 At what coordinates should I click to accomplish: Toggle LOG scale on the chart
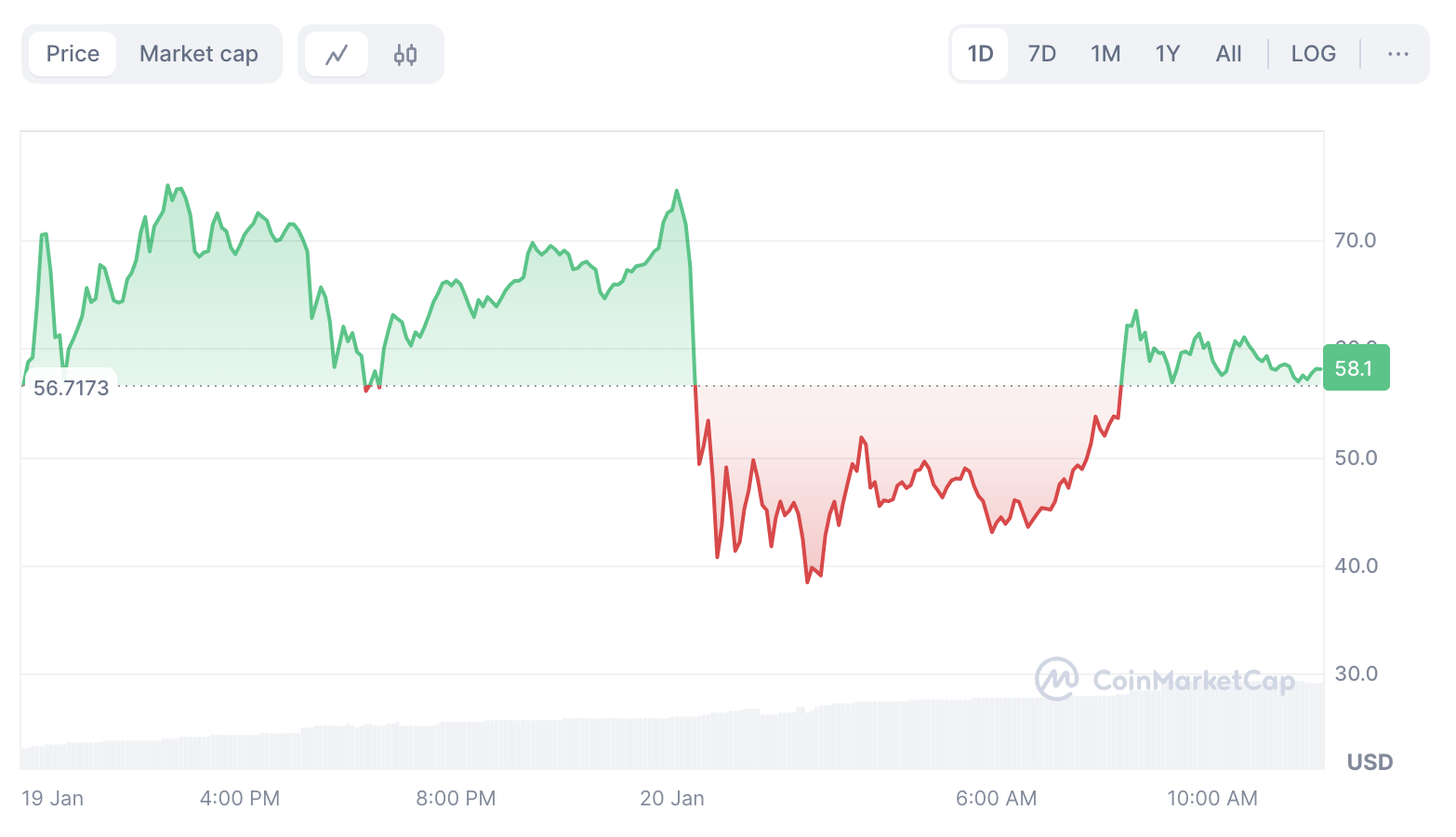click(x=1313, y=54)
